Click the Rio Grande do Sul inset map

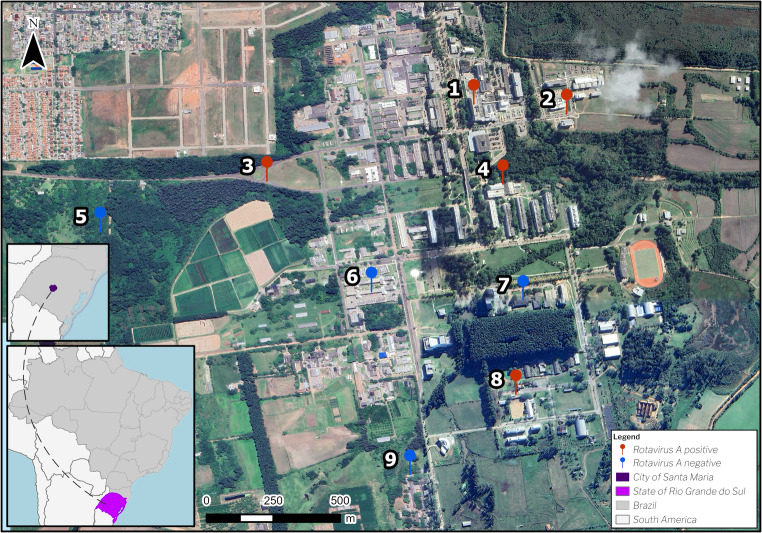point(58,292)
